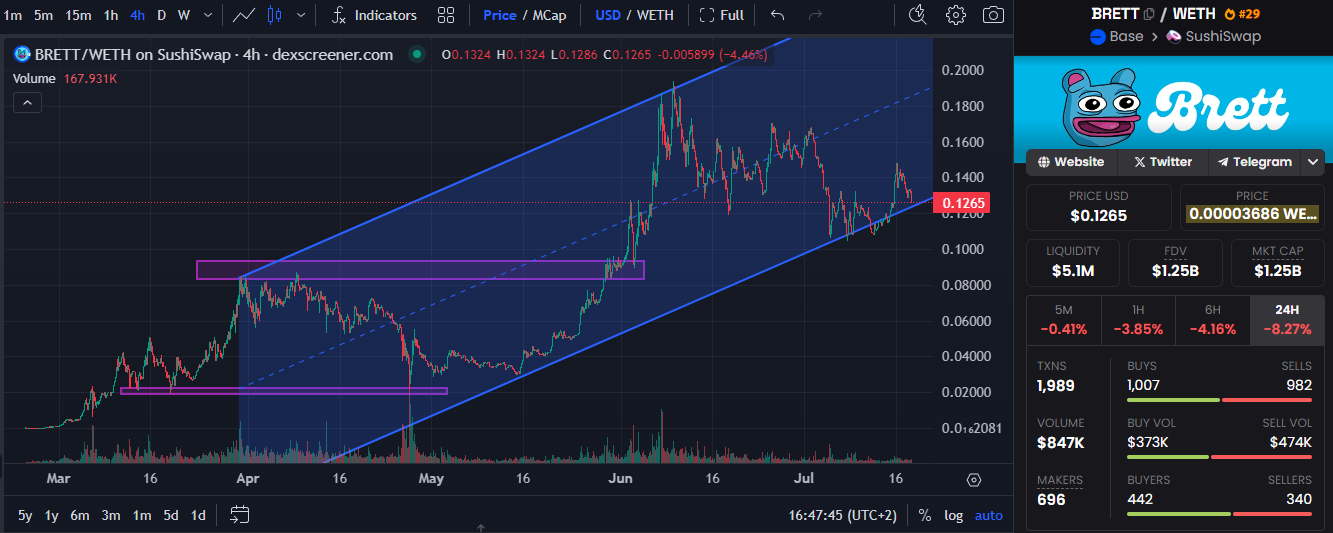The width and height of the screenshot is (1333, 533).
Task: Enter Full screen chart mode
Action: point(722,15)
